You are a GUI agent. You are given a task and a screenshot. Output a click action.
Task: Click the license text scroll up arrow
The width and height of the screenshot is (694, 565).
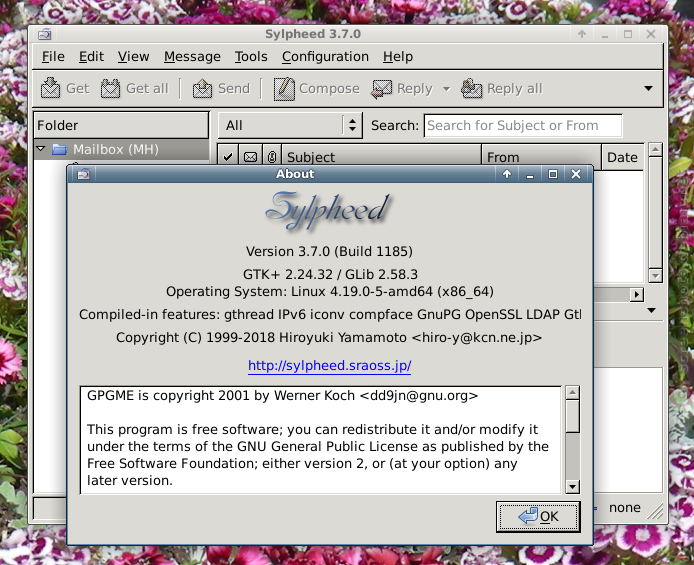point(573,392)
